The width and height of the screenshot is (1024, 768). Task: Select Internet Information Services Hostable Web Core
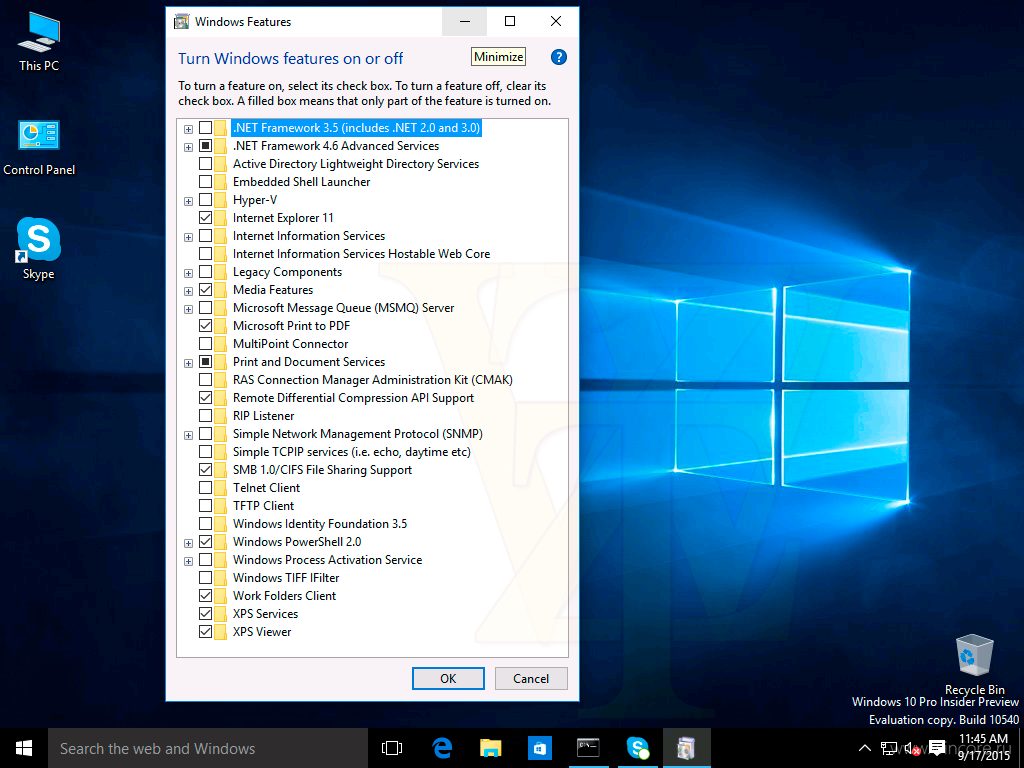click(361, 254)
